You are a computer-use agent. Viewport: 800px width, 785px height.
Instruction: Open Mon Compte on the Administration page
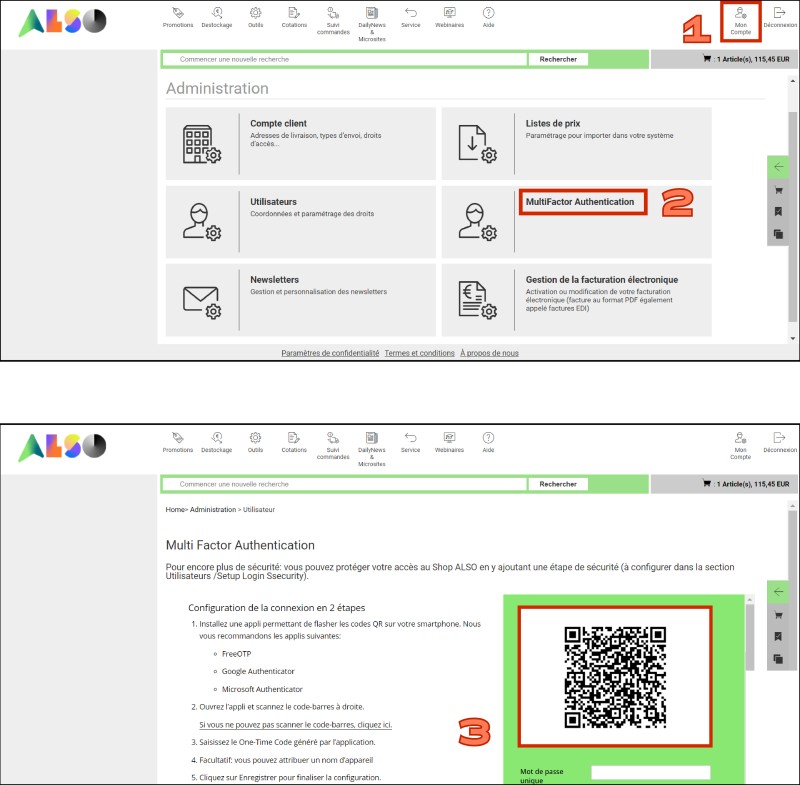741,21
